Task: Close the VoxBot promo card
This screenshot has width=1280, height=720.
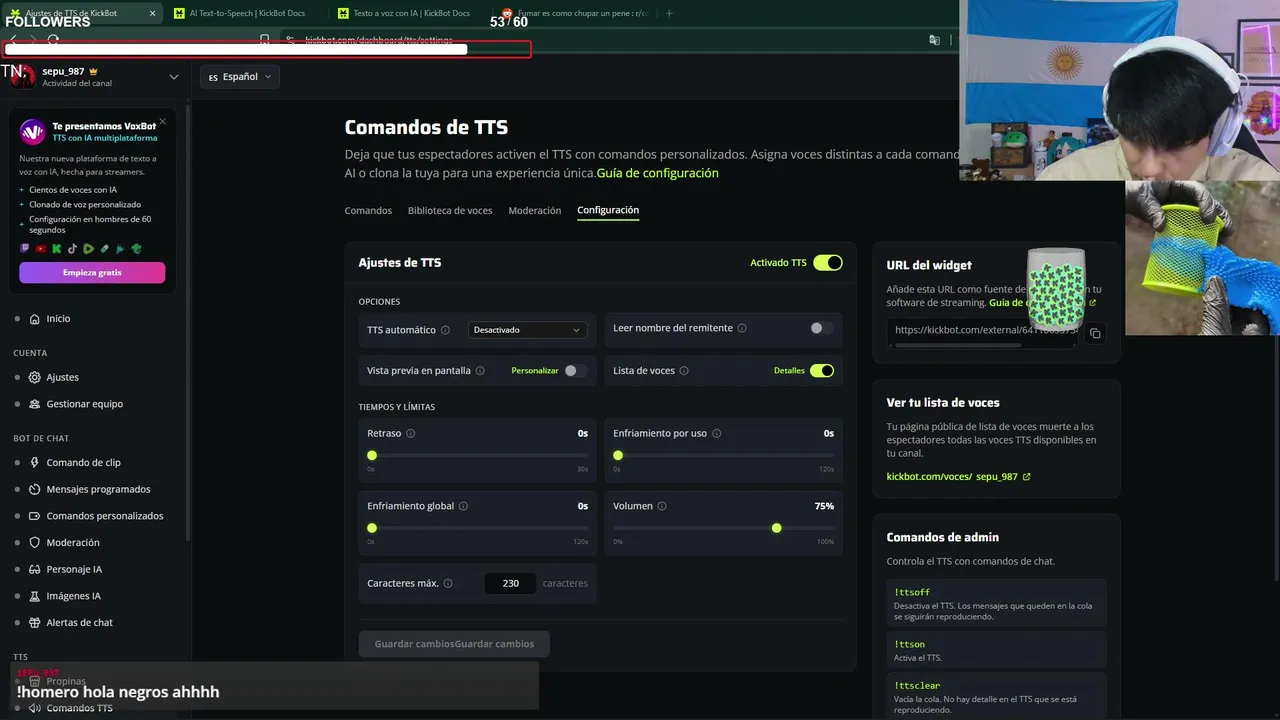Action: coord(163,122)
